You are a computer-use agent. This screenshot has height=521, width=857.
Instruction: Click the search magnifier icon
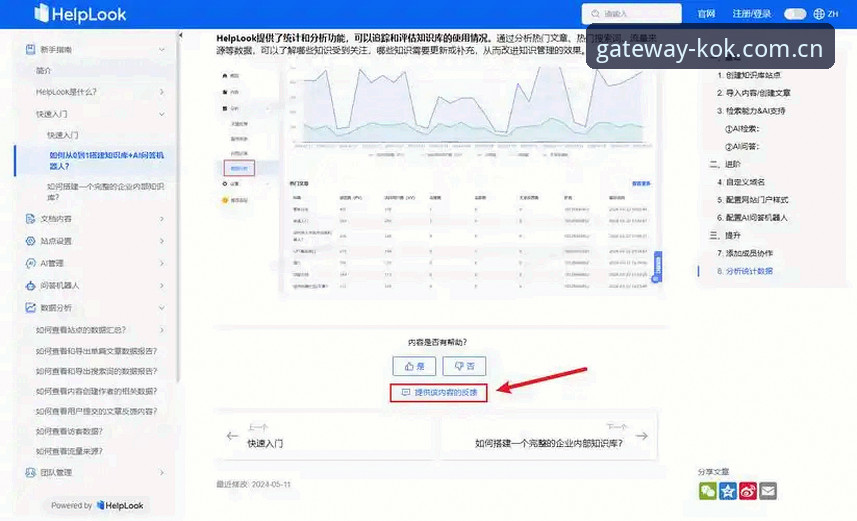pyautogui.click(x=595, y=14)
